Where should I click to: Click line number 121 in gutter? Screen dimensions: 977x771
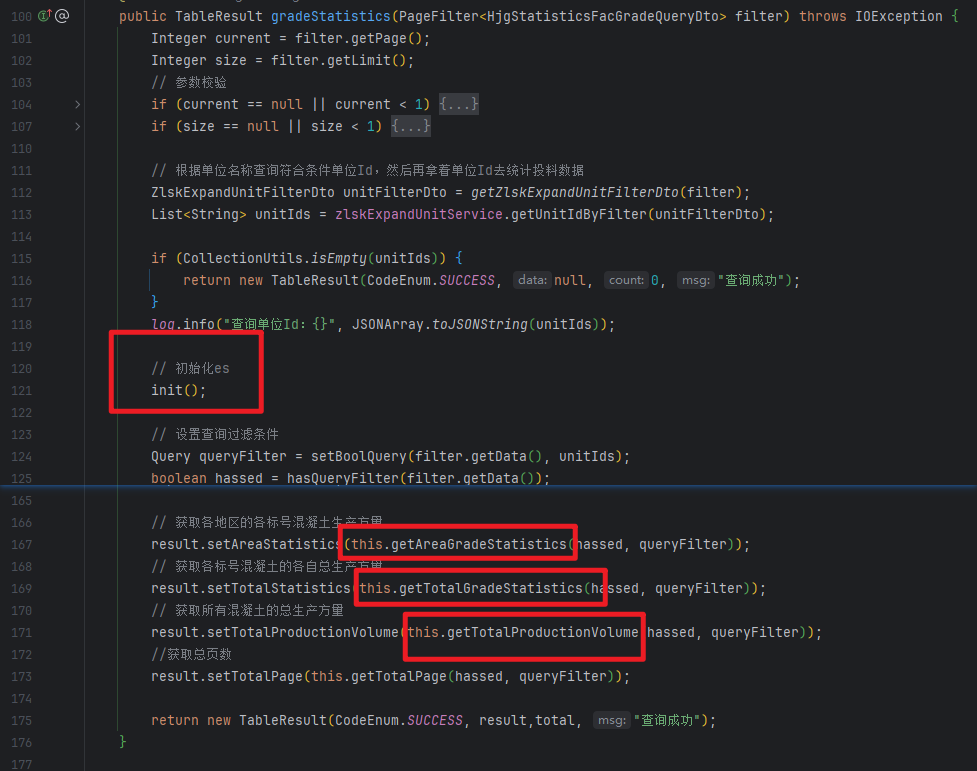(x=21, y=390)
